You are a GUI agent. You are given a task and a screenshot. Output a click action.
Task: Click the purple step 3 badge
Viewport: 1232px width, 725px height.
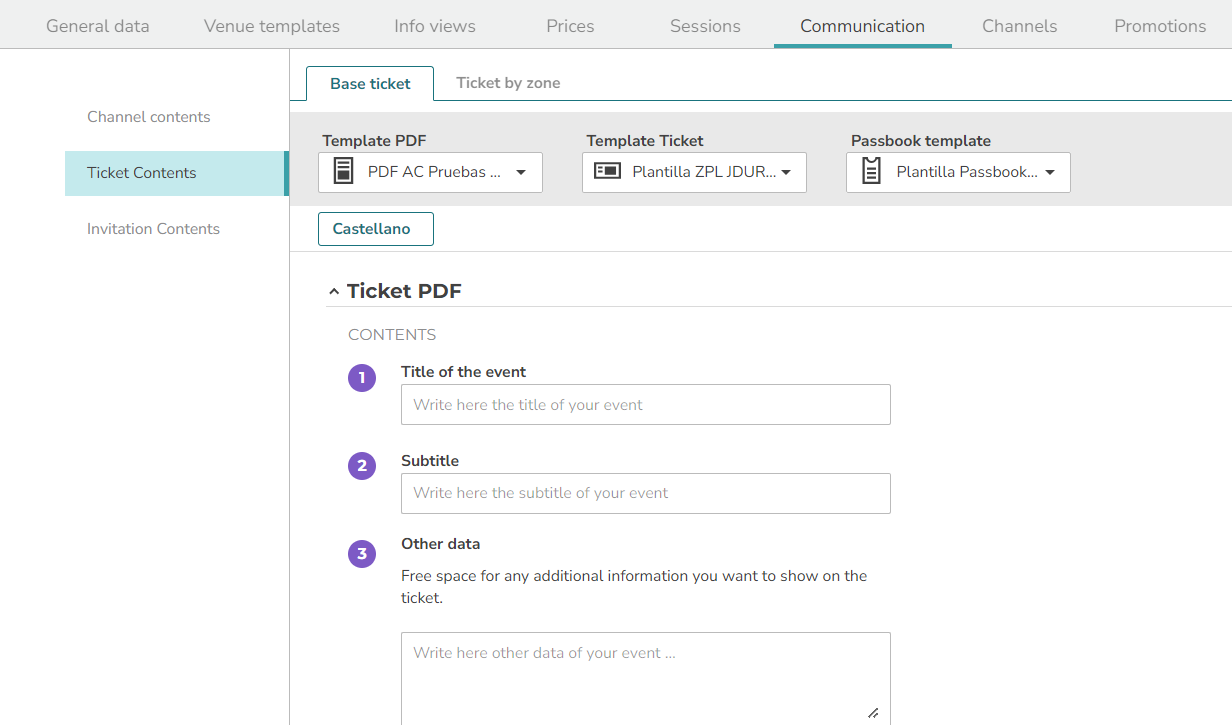point(362,554)
